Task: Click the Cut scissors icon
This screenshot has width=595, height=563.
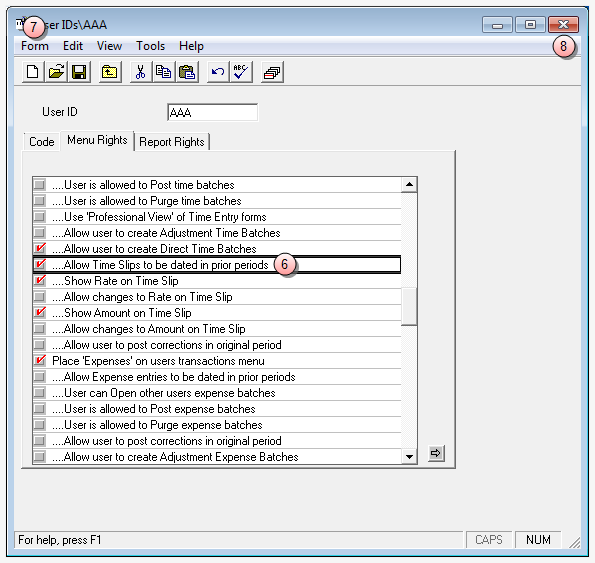Action: pyautogui.click(x=141, y=72)
